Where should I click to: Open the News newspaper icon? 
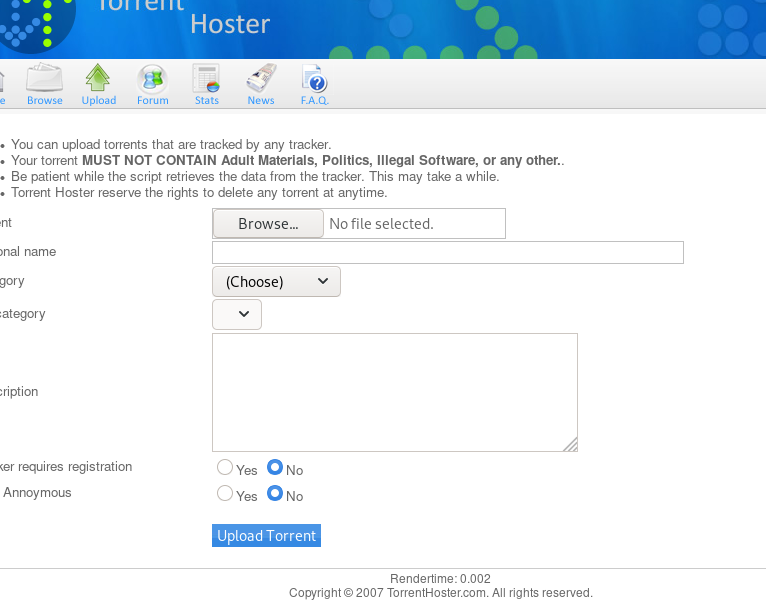[x=261, y=78]
